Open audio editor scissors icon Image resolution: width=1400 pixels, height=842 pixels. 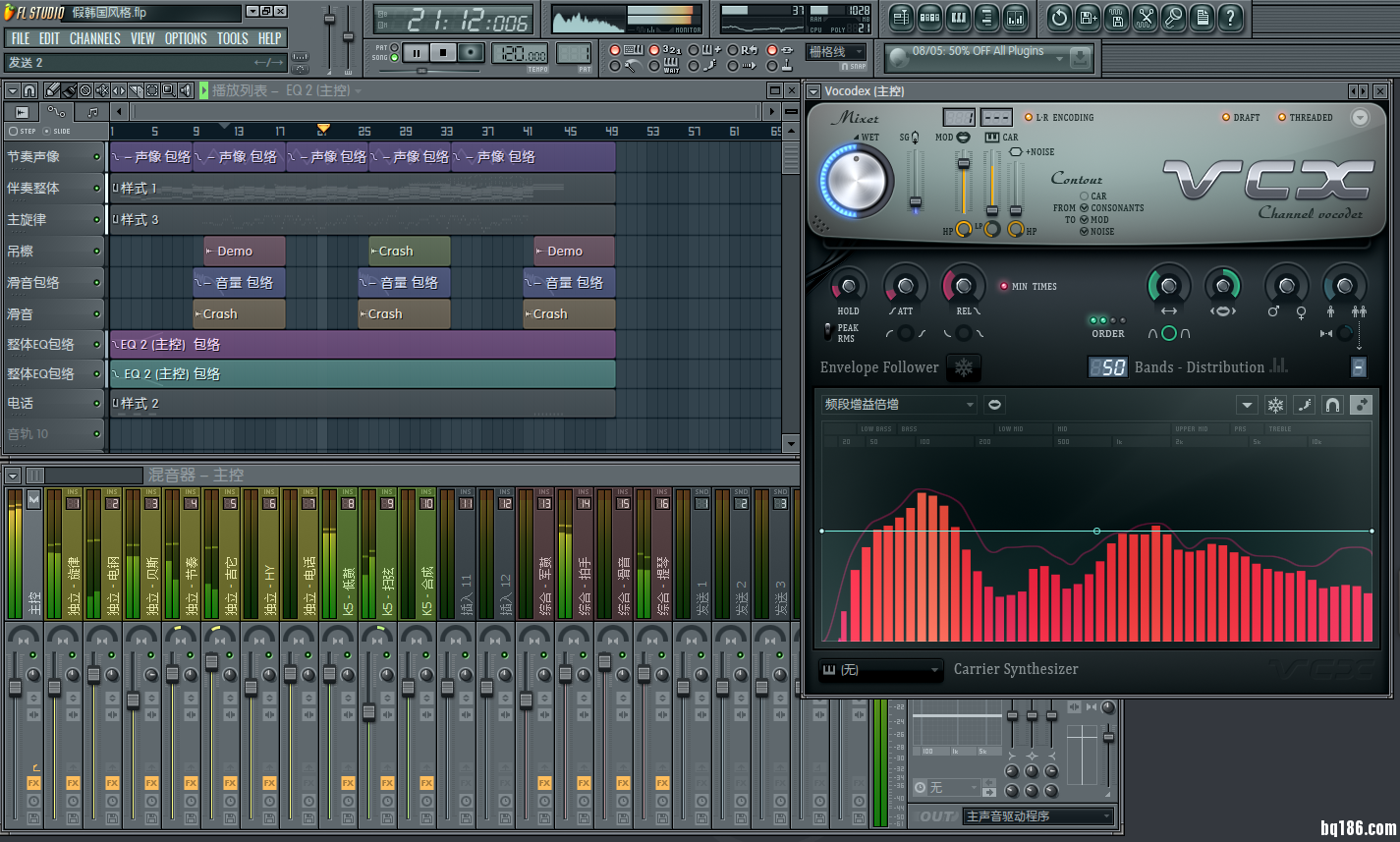pos(1145,17)
